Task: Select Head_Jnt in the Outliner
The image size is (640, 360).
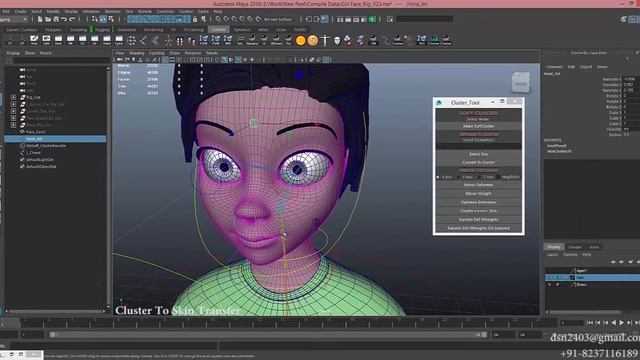Action: (x=56, y=139)
